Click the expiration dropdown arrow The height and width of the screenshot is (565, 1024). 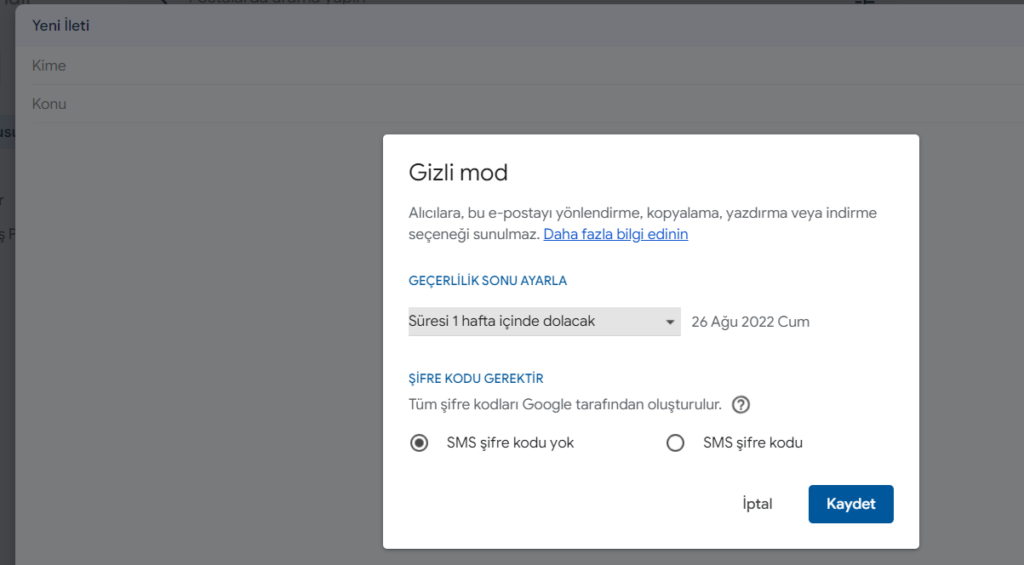click(670, 322)
